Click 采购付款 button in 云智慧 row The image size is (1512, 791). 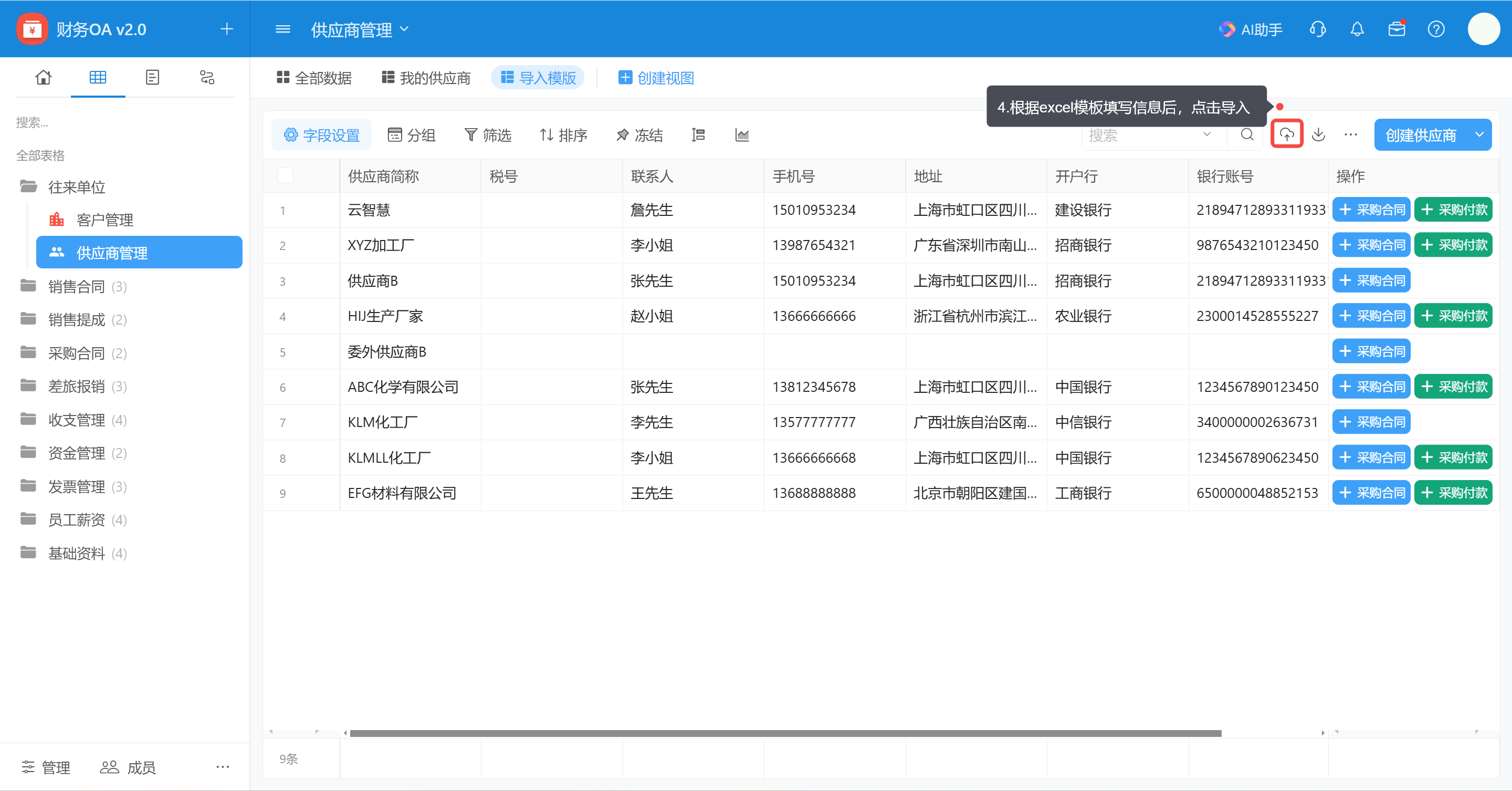point(1453,210)
